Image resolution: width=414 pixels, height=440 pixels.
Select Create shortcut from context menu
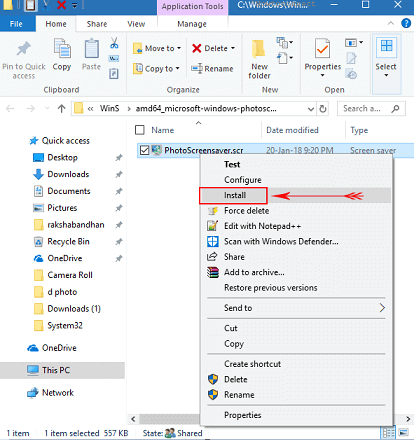coord(252,364)
